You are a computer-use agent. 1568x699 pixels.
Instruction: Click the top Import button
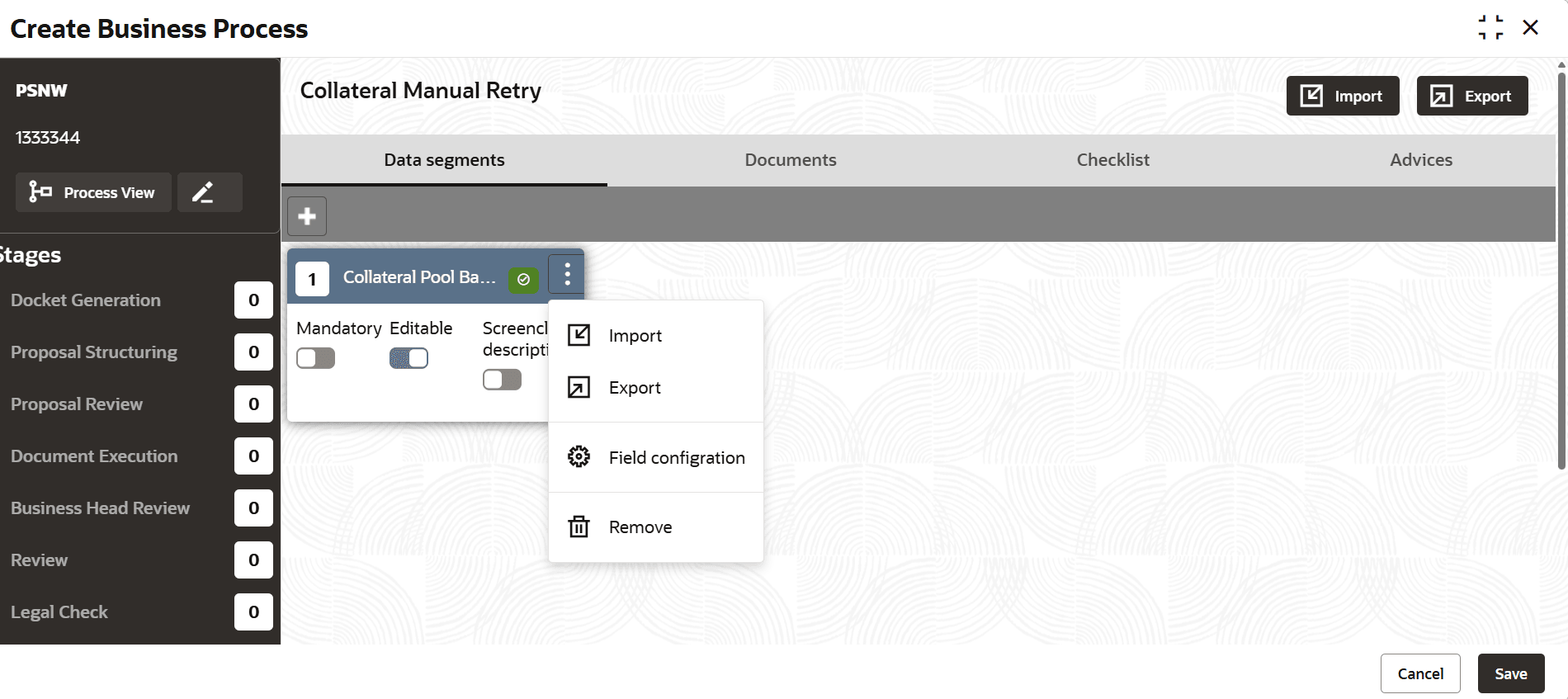coord(1343,96)
